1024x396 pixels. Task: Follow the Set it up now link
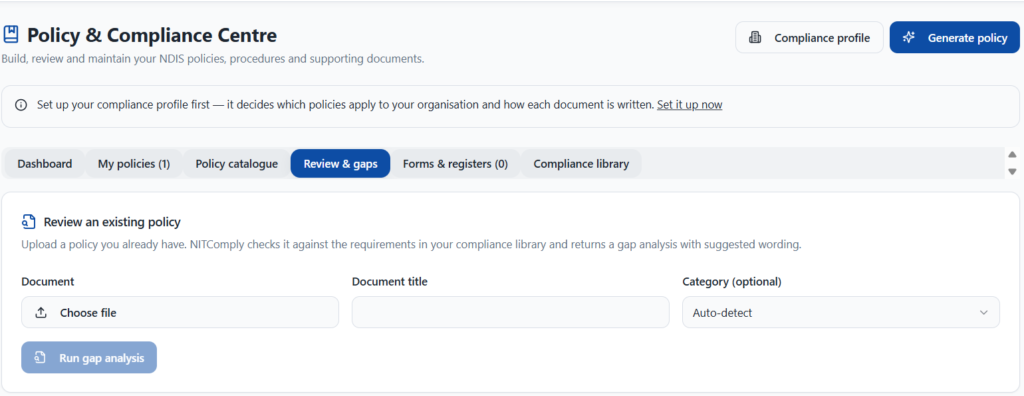(690, 105)
